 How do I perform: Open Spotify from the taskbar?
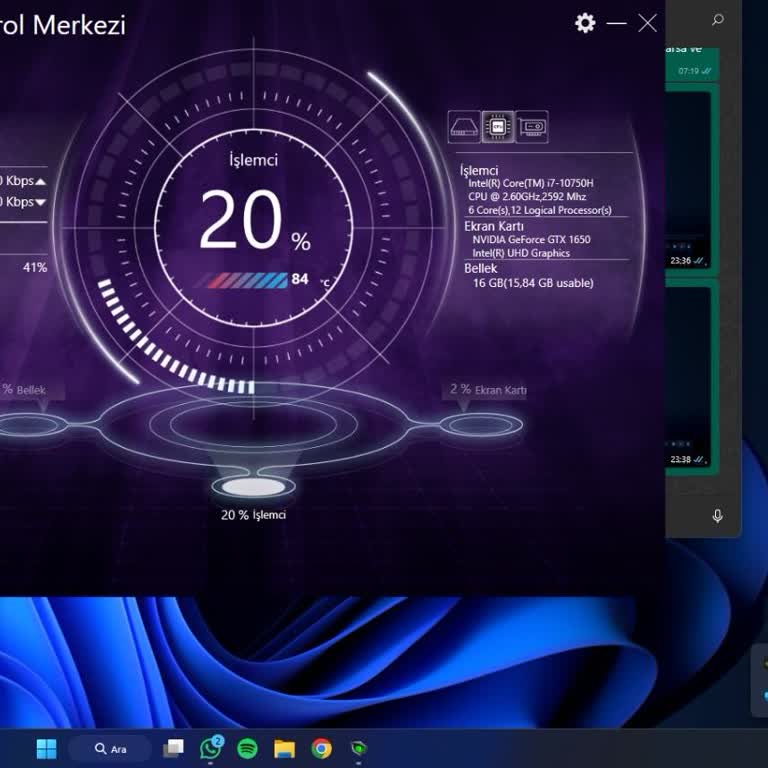tap(247, 748)
